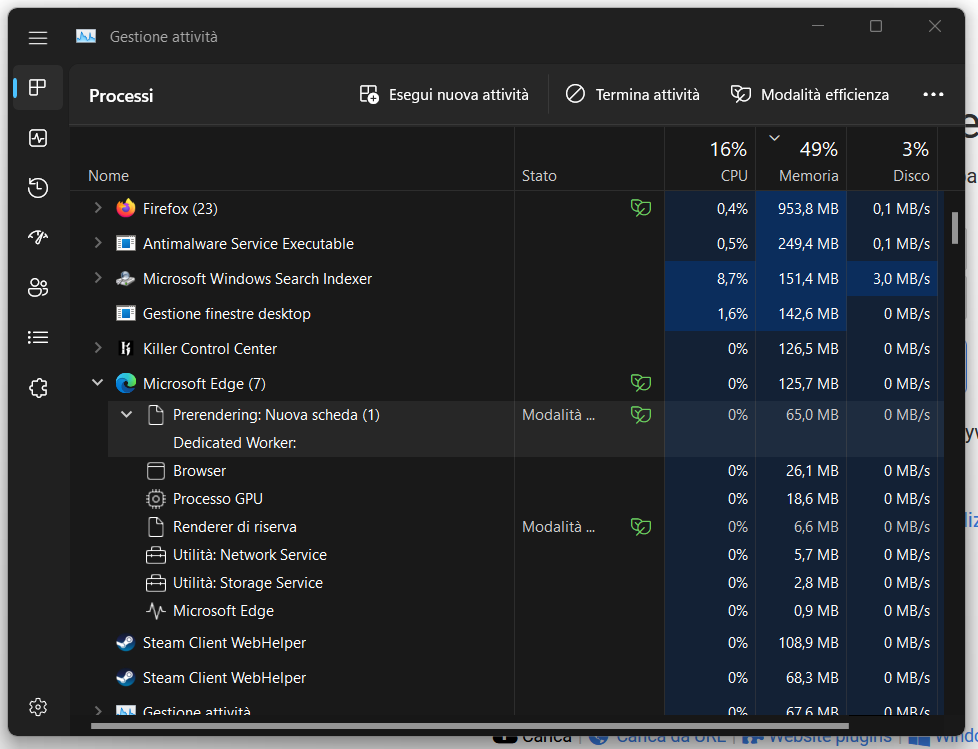The height and width of the screenshot is (749, 978).
Task: Click the Processo GPU memory 18,6 MB
Action: click(x=812, y=499)
